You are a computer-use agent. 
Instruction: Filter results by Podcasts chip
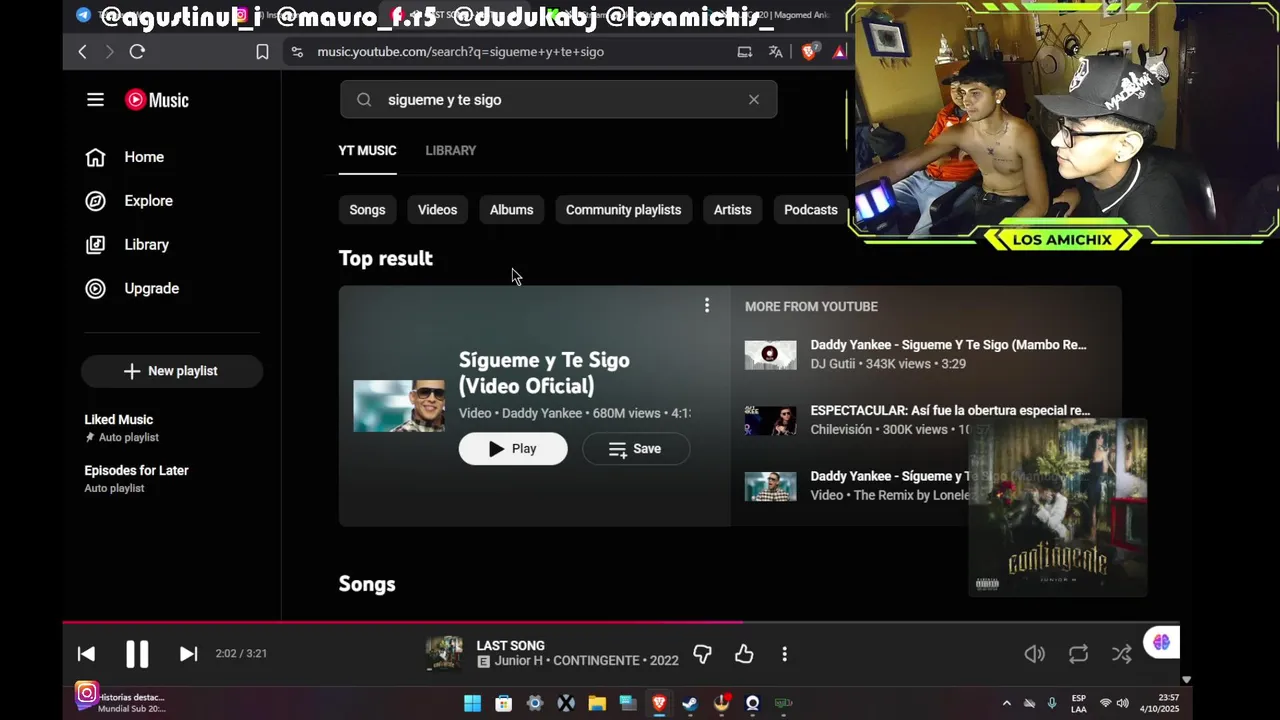pos(810,210)
